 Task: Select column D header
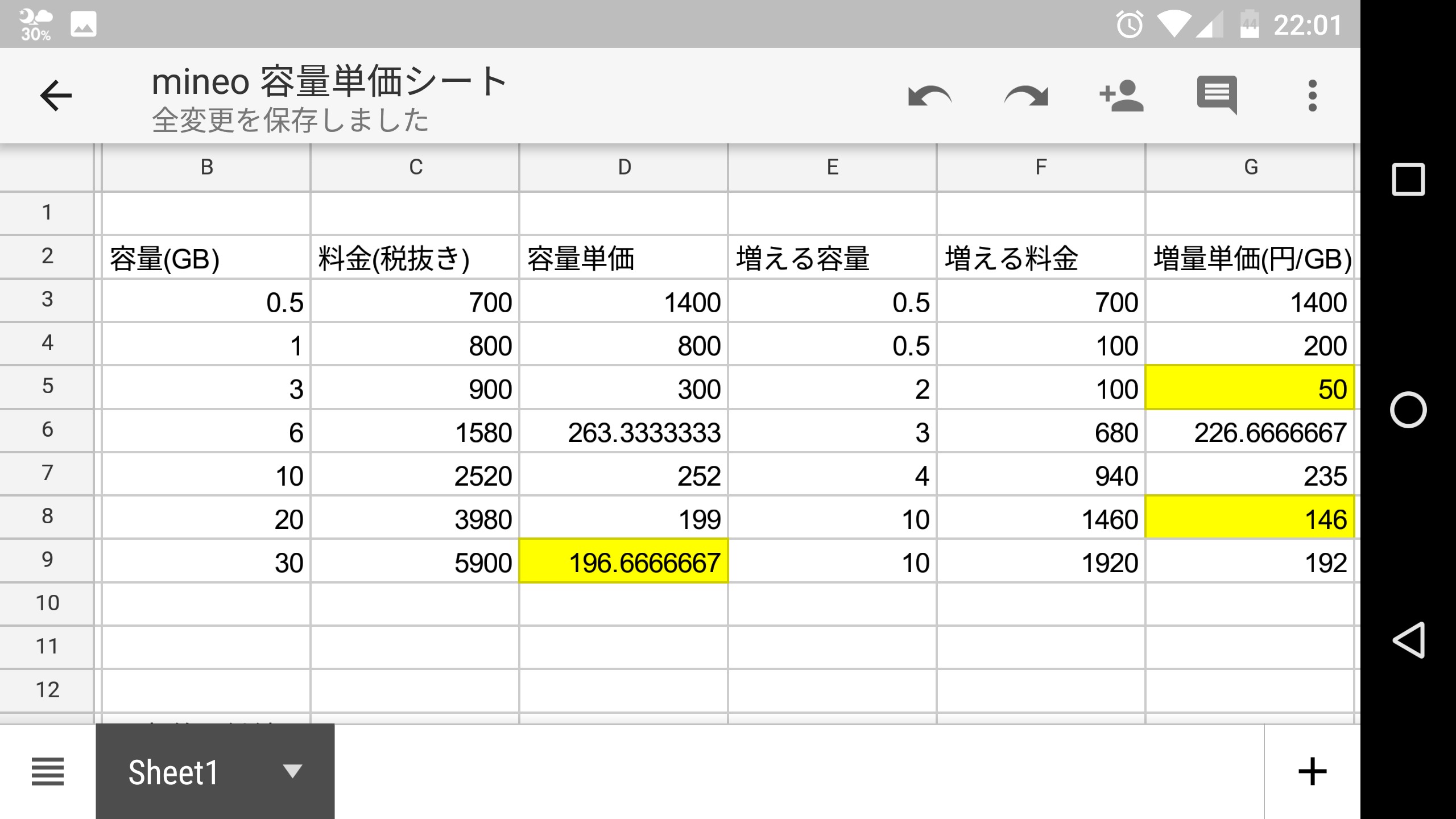[624, 167]
